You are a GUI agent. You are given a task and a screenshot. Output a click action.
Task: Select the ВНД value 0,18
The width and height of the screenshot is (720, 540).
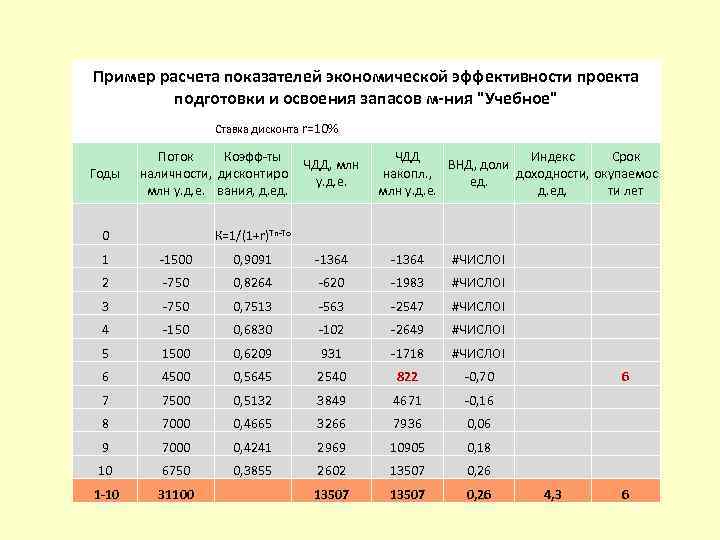pos(479,447)
